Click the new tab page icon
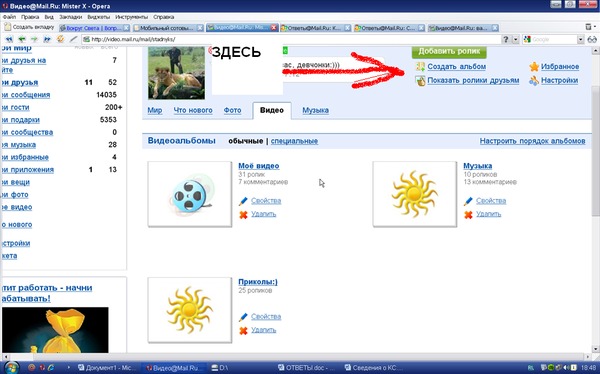This screenshot has width=600, height=374. click(x=7, y=27)
